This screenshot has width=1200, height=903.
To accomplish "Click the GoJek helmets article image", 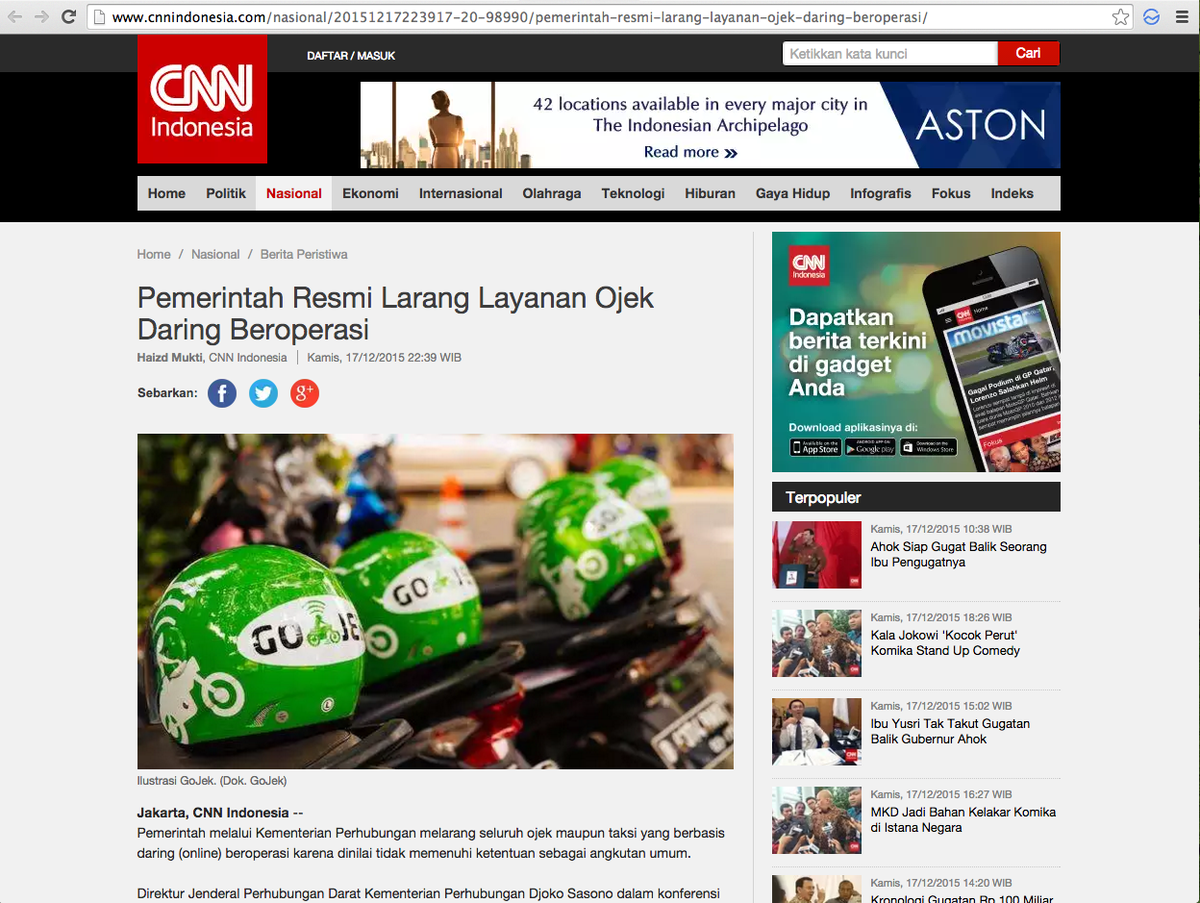I will (435, 601).
